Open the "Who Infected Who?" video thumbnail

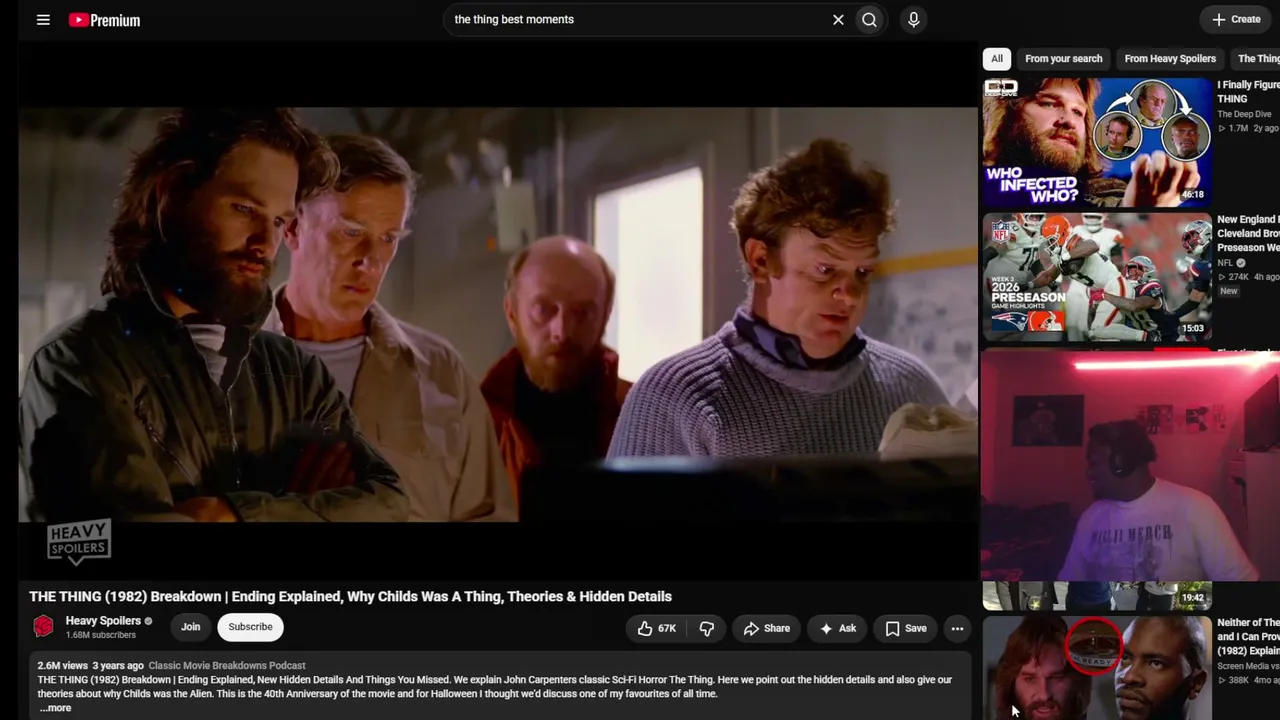[1097, 142]
